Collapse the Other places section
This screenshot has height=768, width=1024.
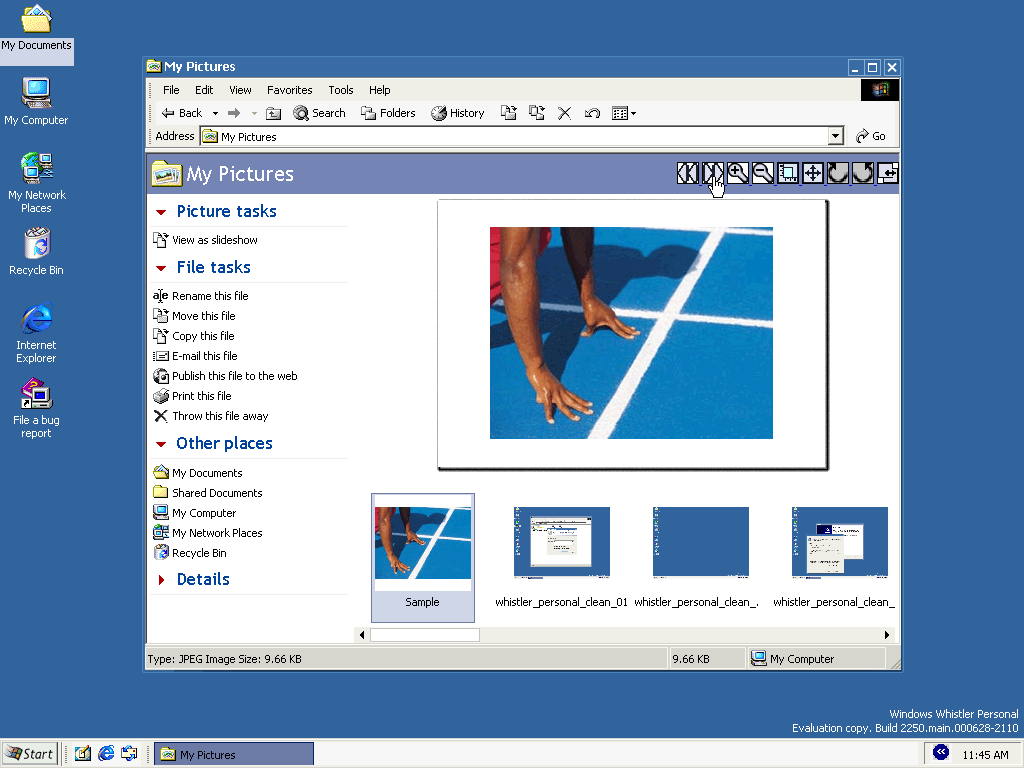pyautogui.click(x=161, y=444)
